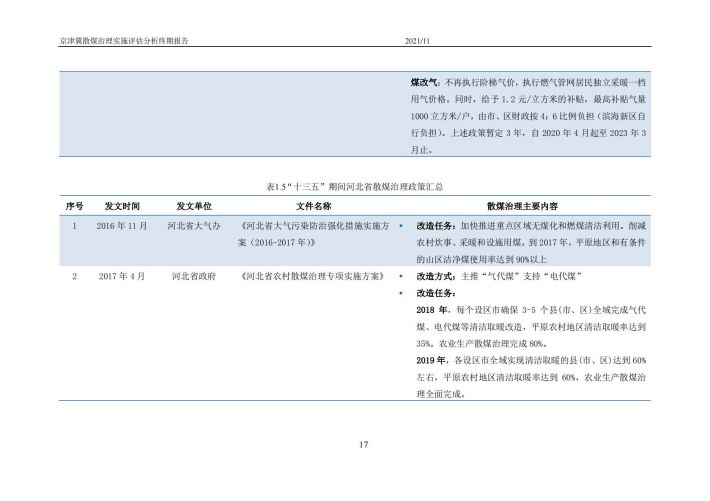
Task: Click the header date 2021/11
Action: 417,41
